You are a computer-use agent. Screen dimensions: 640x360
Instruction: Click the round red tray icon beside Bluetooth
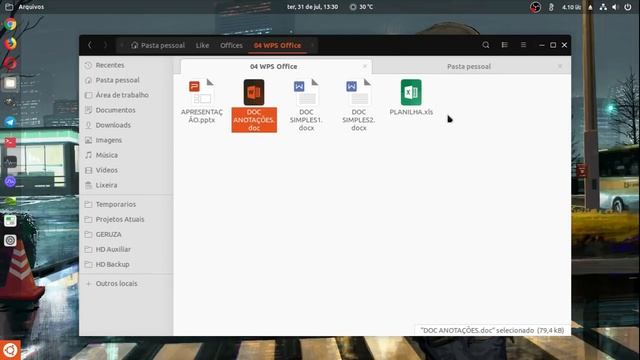point(535,7)
